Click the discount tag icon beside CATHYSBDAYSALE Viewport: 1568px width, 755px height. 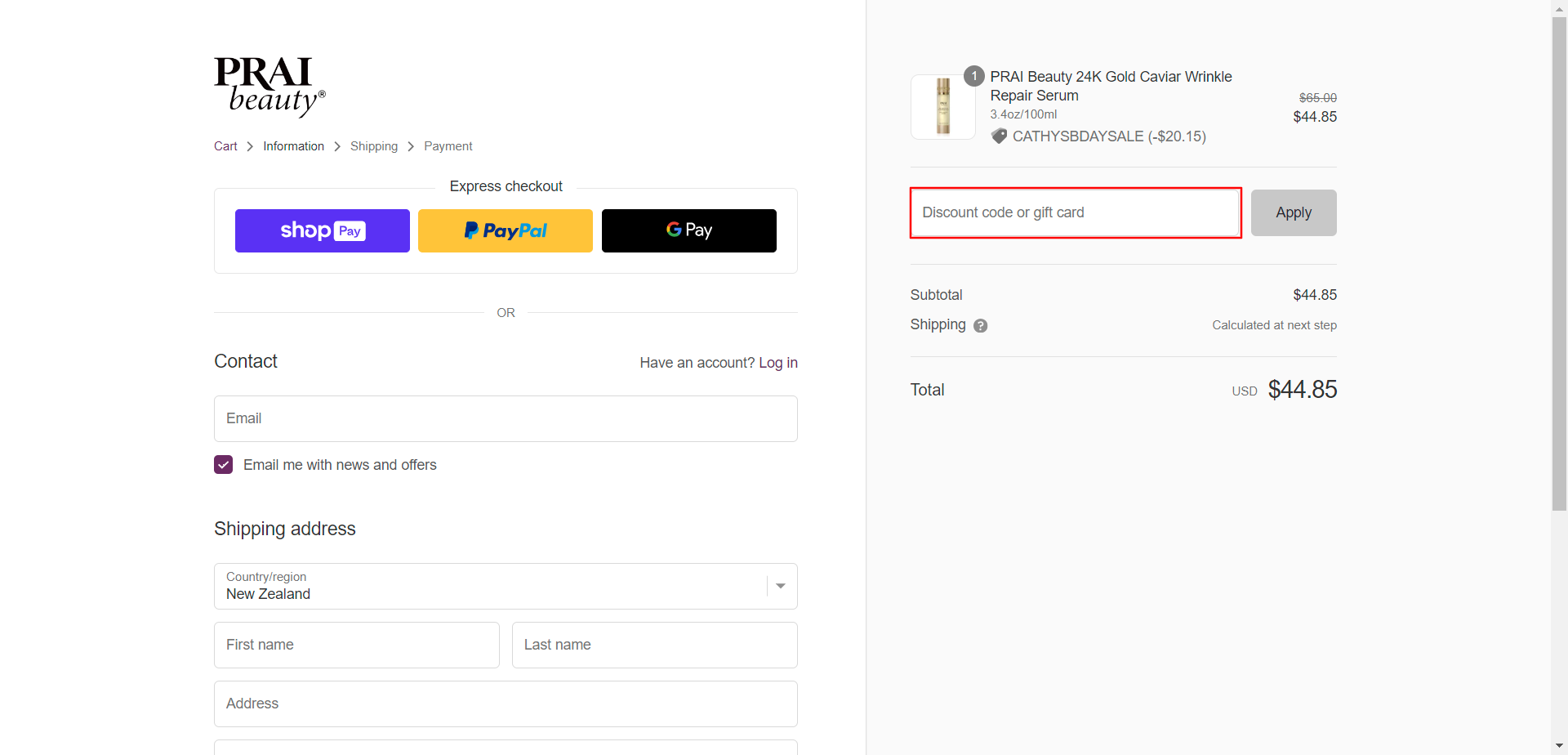(999, 136)
